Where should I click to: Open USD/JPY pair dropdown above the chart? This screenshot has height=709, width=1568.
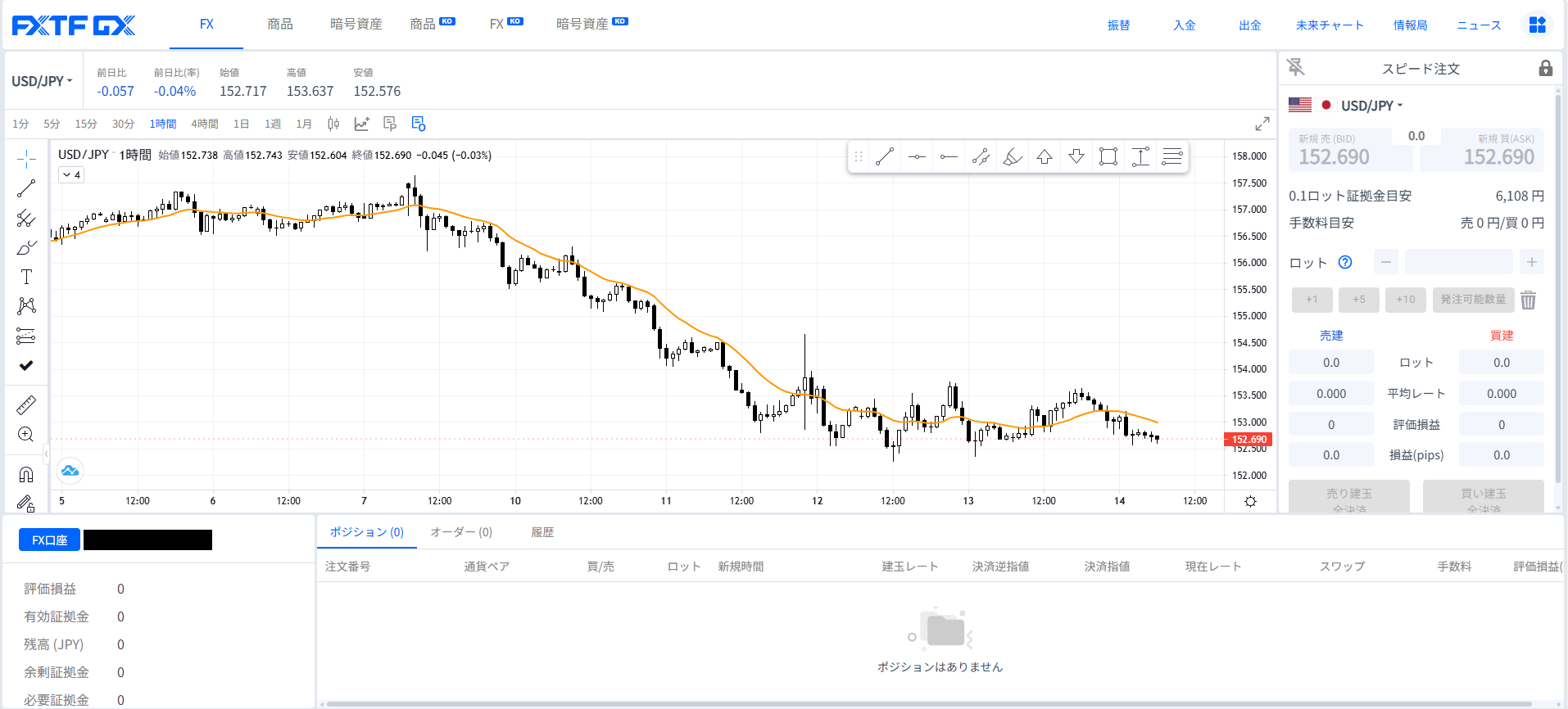[42, 81]
